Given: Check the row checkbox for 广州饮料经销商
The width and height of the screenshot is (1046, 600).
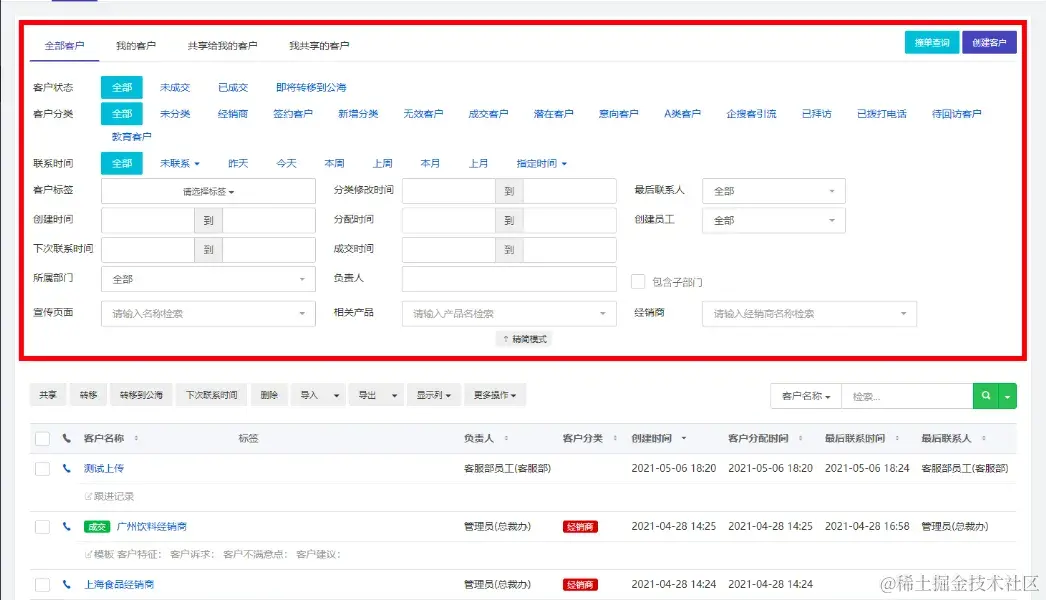Looking at the screenshot, I should [x=42, y=525].
